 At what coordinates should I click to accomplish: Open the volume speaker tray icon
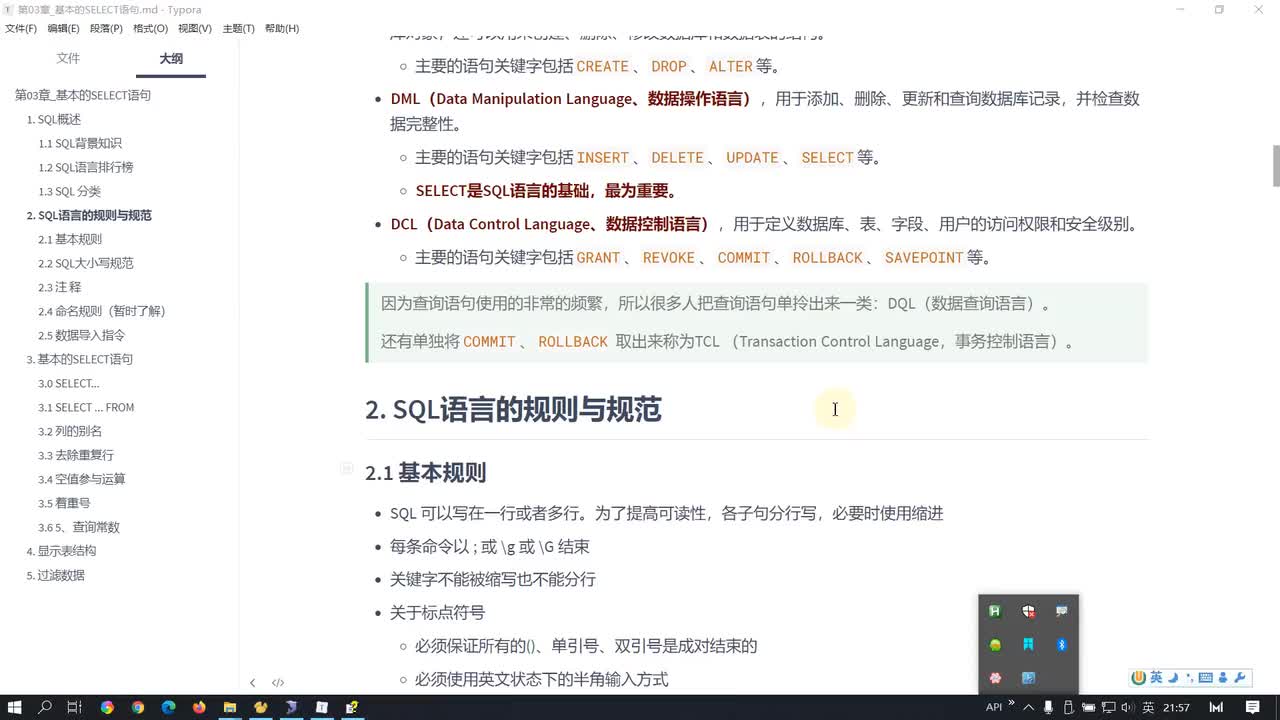tap(1127, 707)
